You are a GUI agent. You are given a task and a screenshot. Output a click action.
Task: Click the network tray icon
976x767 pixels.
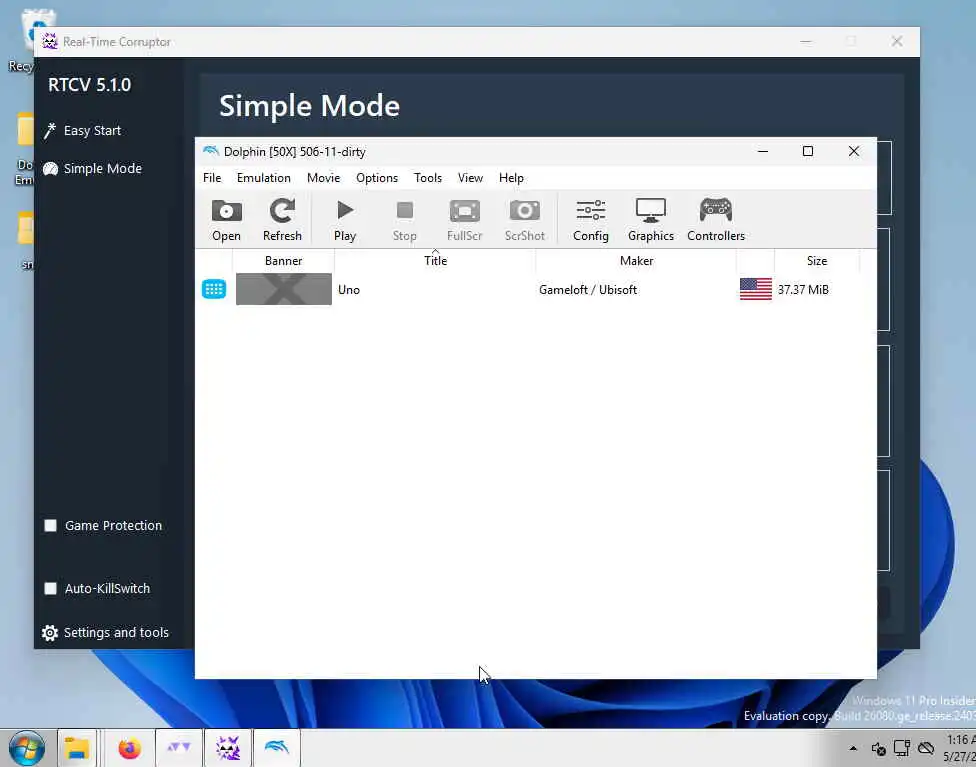pos(902,748)
